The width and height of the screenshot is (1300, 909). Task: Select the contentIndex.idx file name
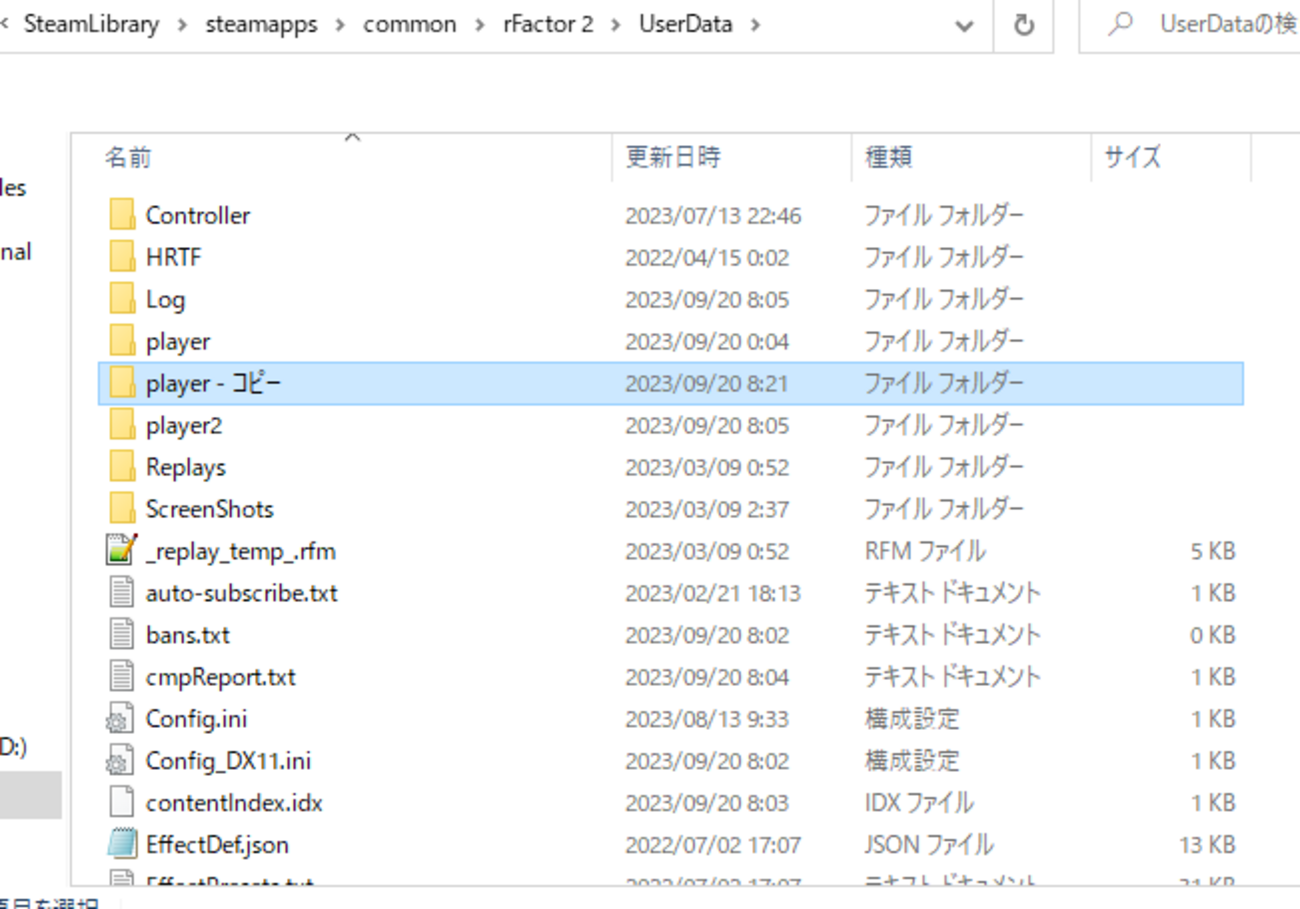tap(234, 804)
